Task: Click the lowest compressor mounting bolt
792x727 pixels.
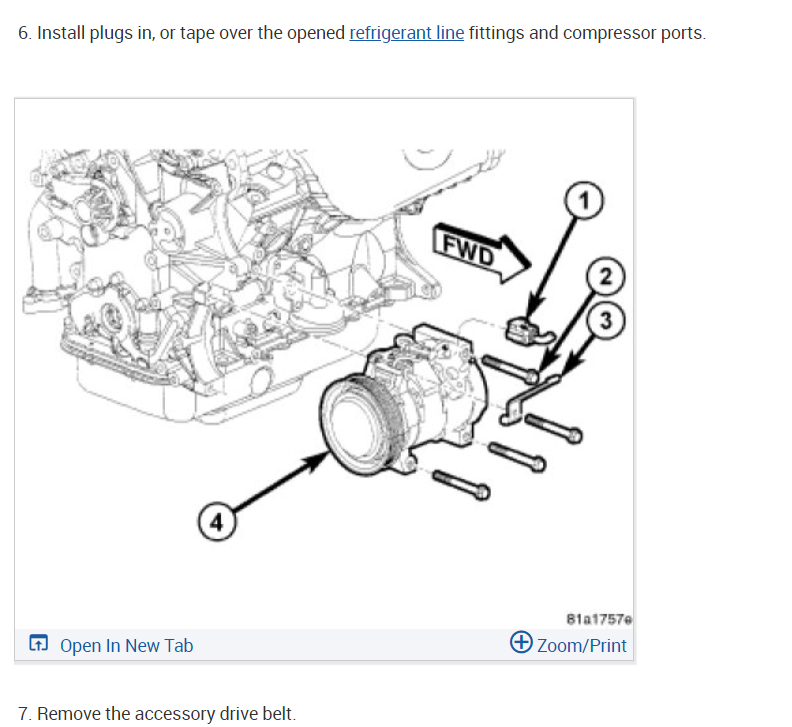Action: tap(461, 484)
